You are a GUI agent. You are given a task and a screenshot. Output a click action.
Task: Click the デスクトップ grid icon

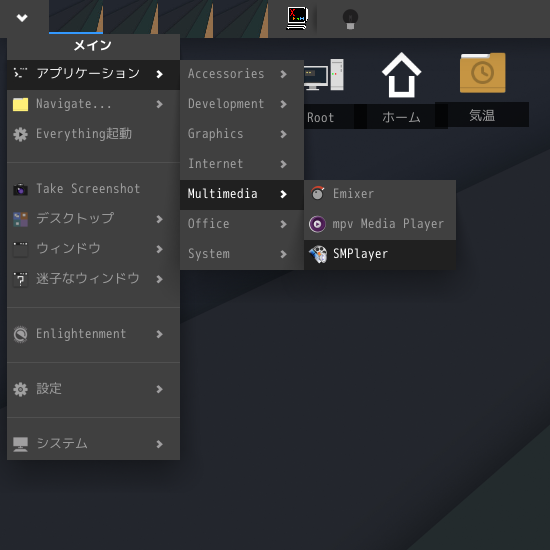(x=20, y=220)
